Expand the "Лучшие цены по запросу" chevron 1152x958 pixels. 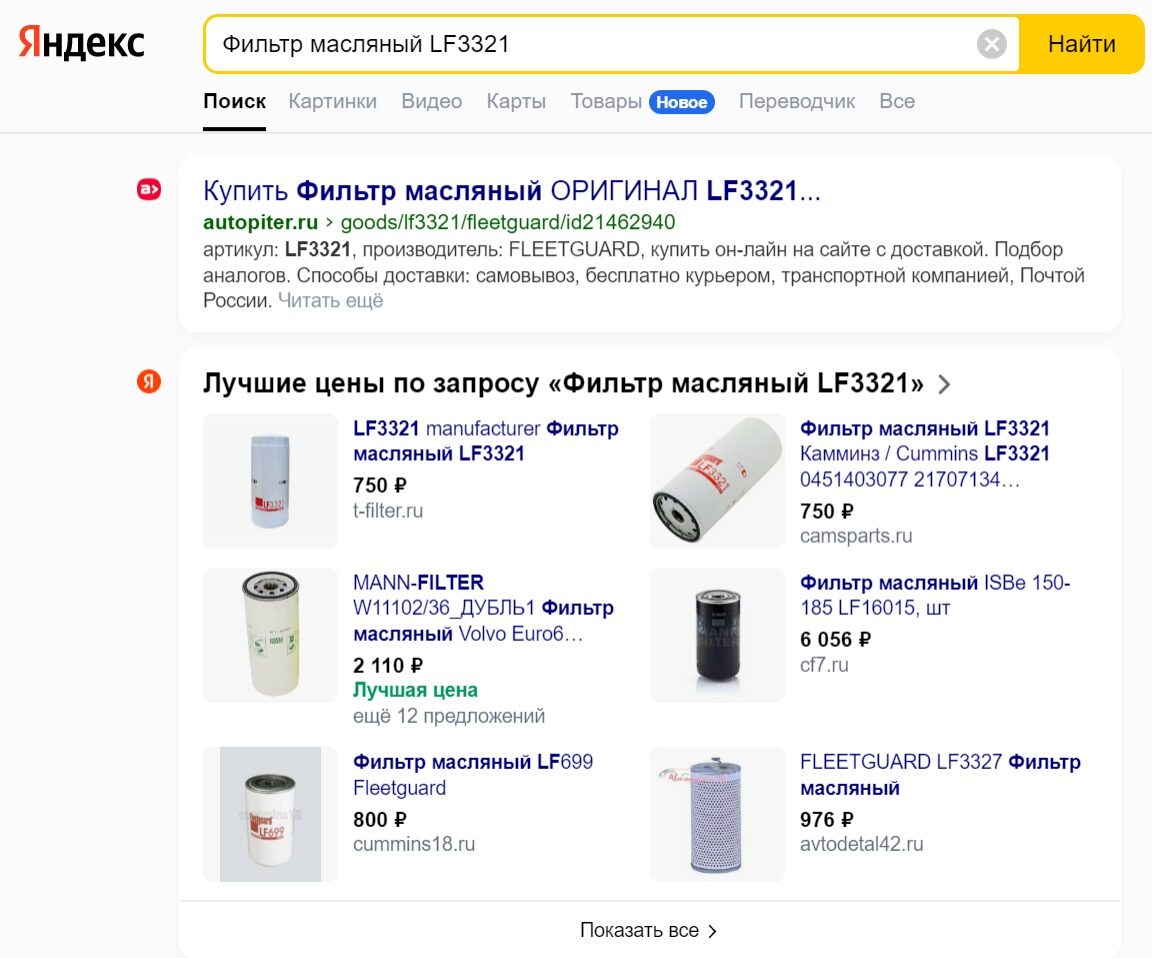click(944, 384)
